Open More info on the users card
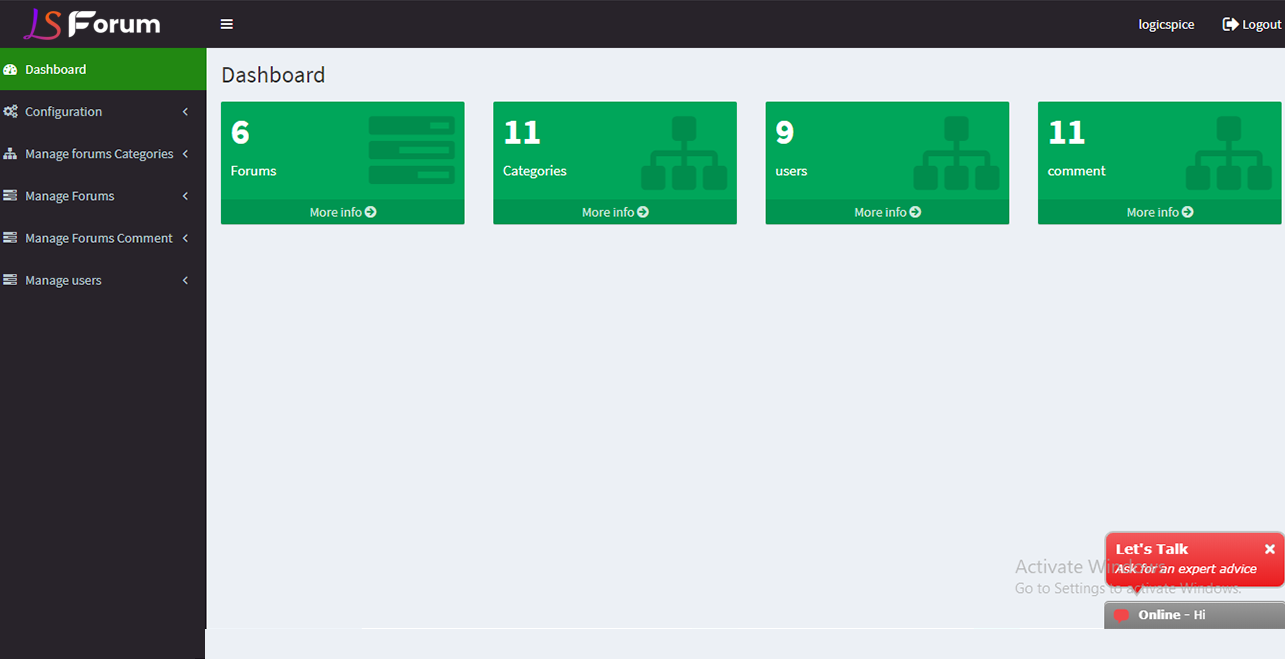 [887, 212]
